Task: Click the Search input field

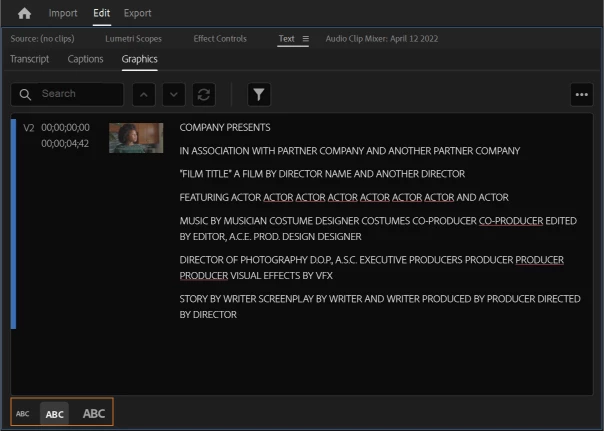Action: 67,94
